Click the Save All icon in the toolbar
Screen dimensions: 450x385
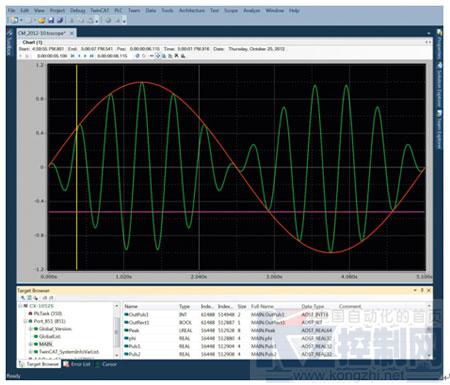[x=60, y=20]
